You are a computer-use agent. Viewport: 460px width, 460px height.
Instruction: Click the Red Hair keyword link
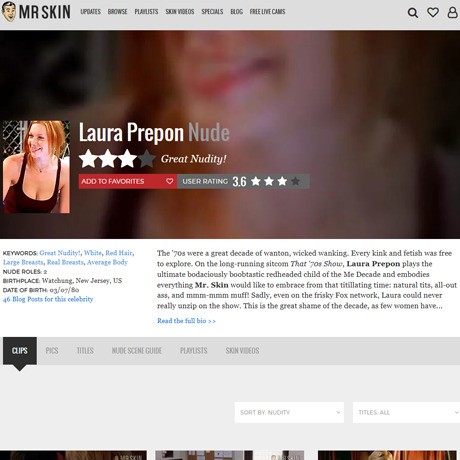pos(119,253)
